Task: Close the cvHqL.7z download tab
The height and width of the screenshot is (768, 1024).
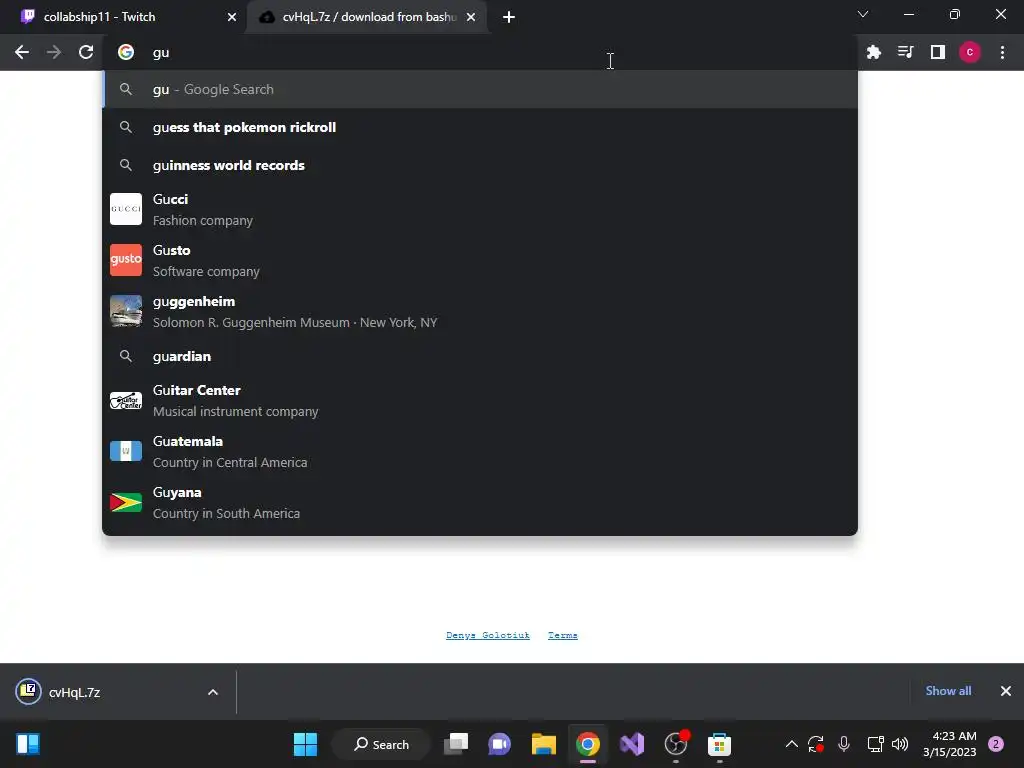Action: pos(471,17)
